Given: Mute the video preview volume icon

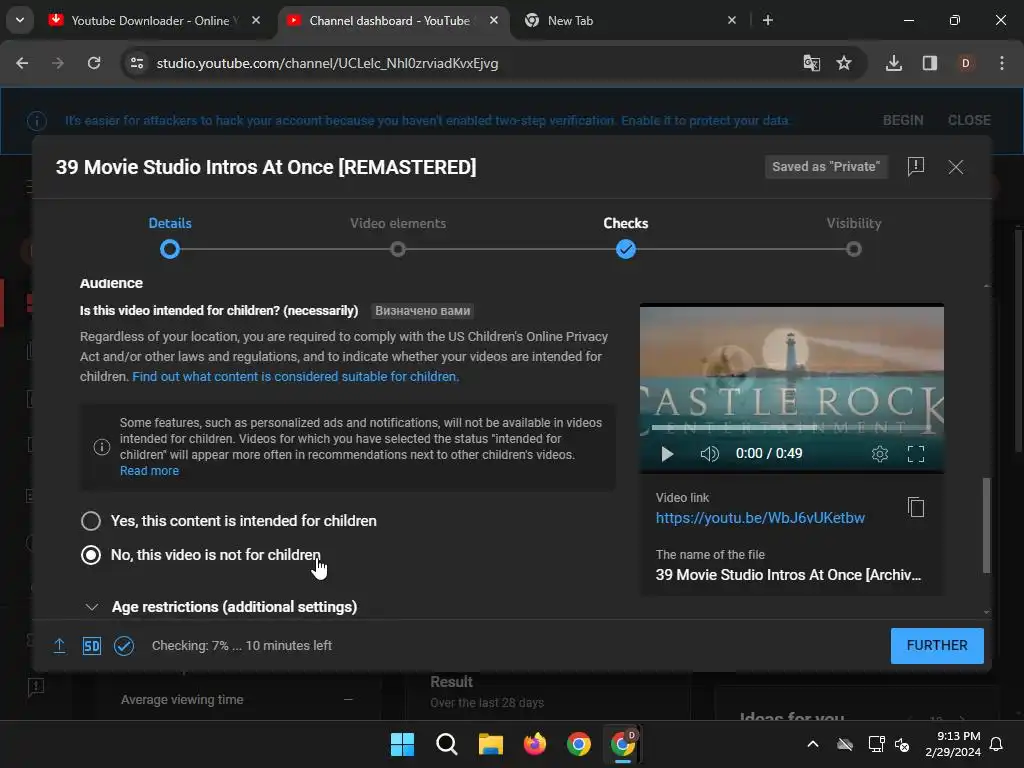Looking at the screenshot, I should click(709, 453).
